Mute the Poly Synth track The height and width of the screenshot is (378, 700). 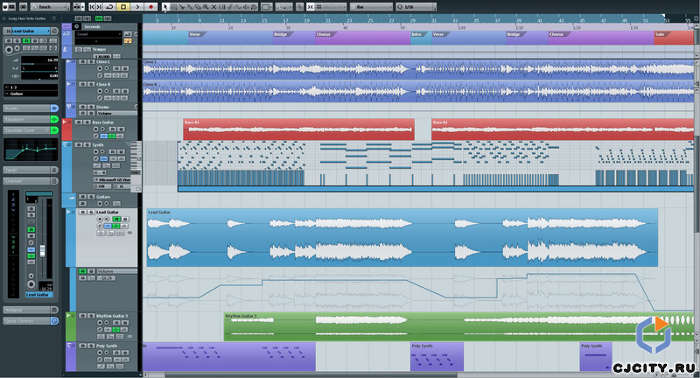tap(83, 345)
